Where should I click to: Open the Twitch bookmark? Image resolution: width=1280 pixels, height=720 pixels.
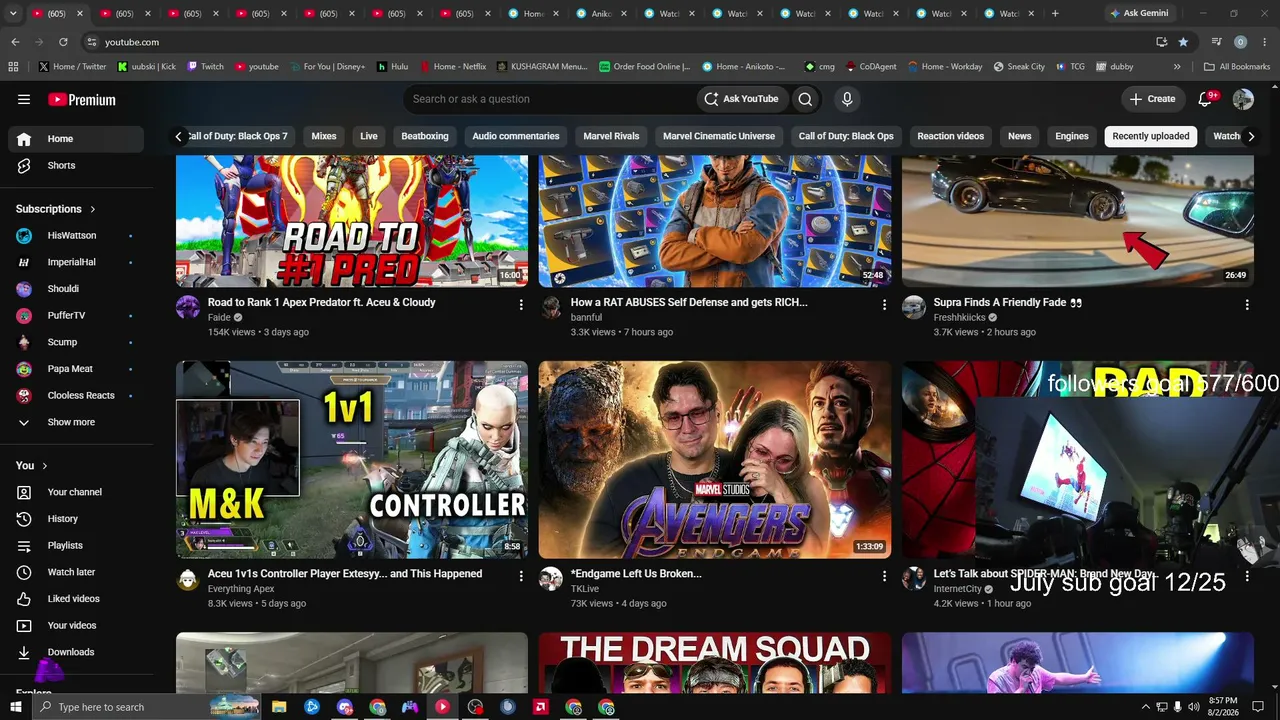click(204, 67)
